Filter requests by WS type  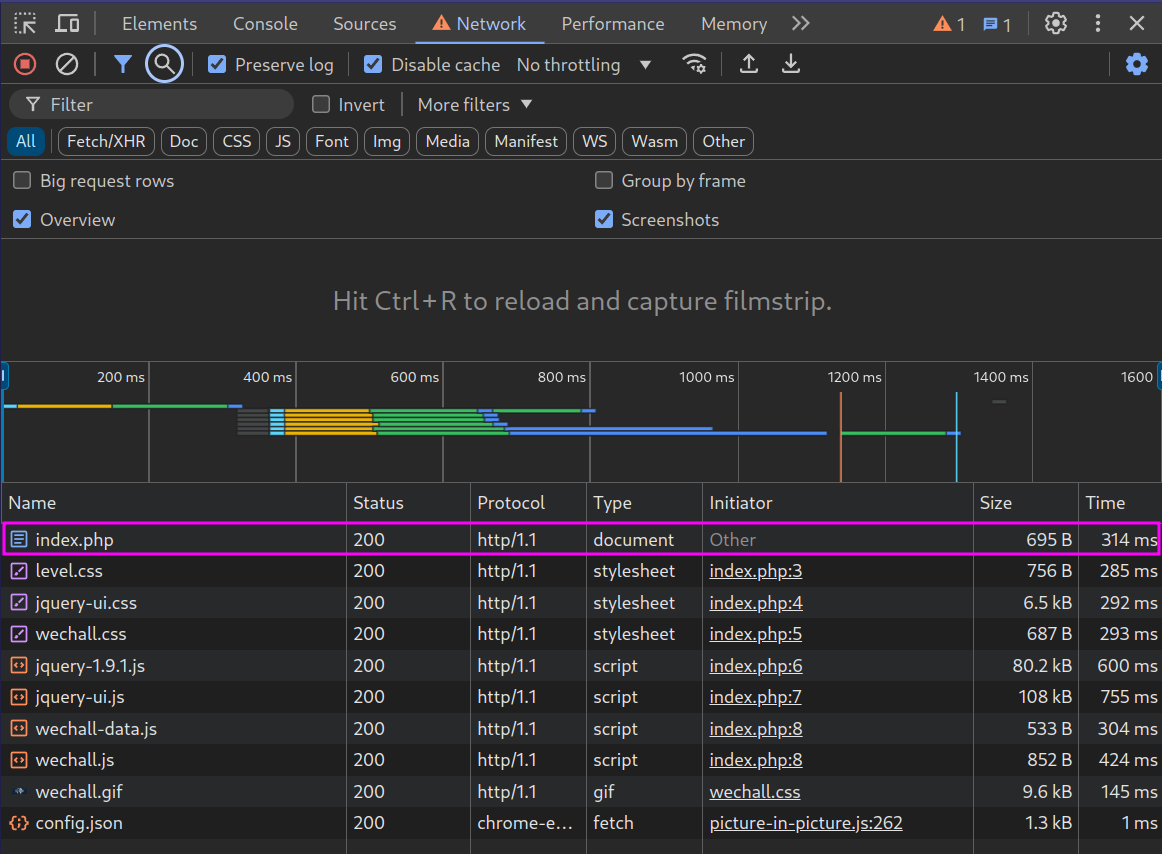[594, 142]
